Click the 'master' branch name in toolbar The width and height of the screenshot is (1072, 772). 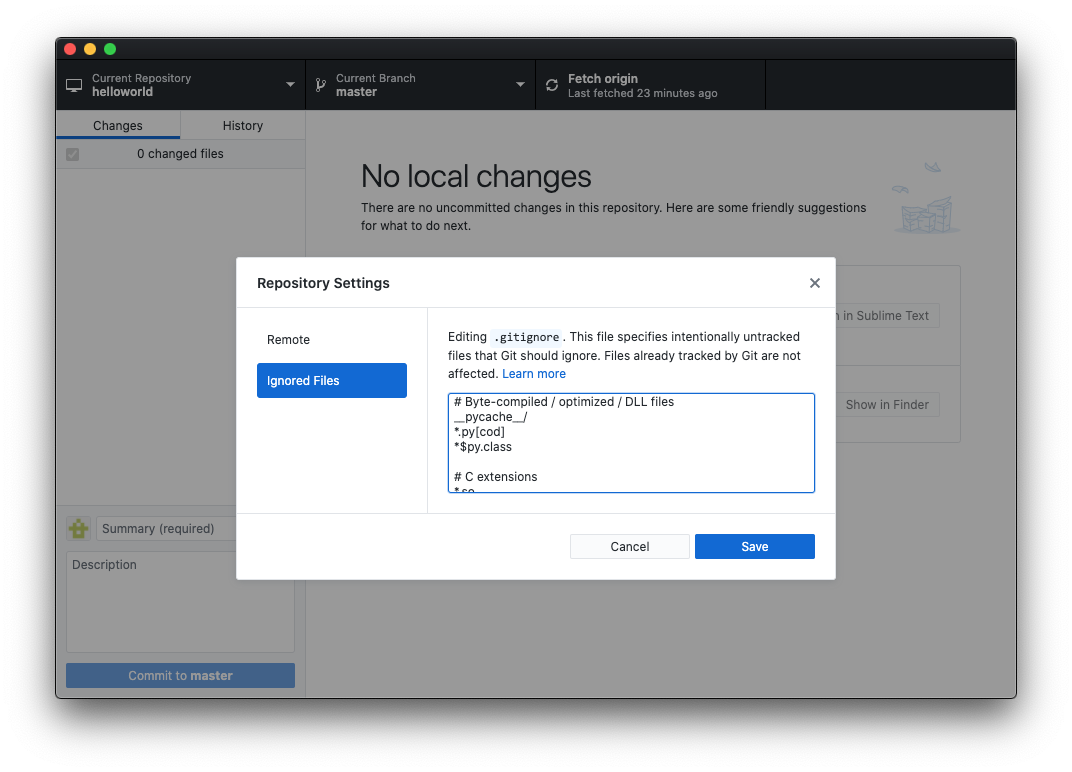(356, 92)
